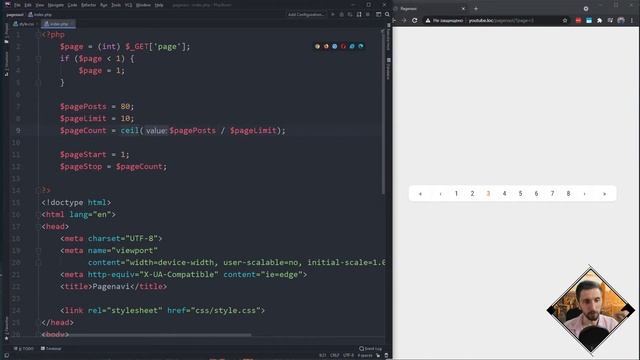Select the index.php editor tab
Viewport: 640px width, 360px height.
pyautogui.click(x=58, y=24)
